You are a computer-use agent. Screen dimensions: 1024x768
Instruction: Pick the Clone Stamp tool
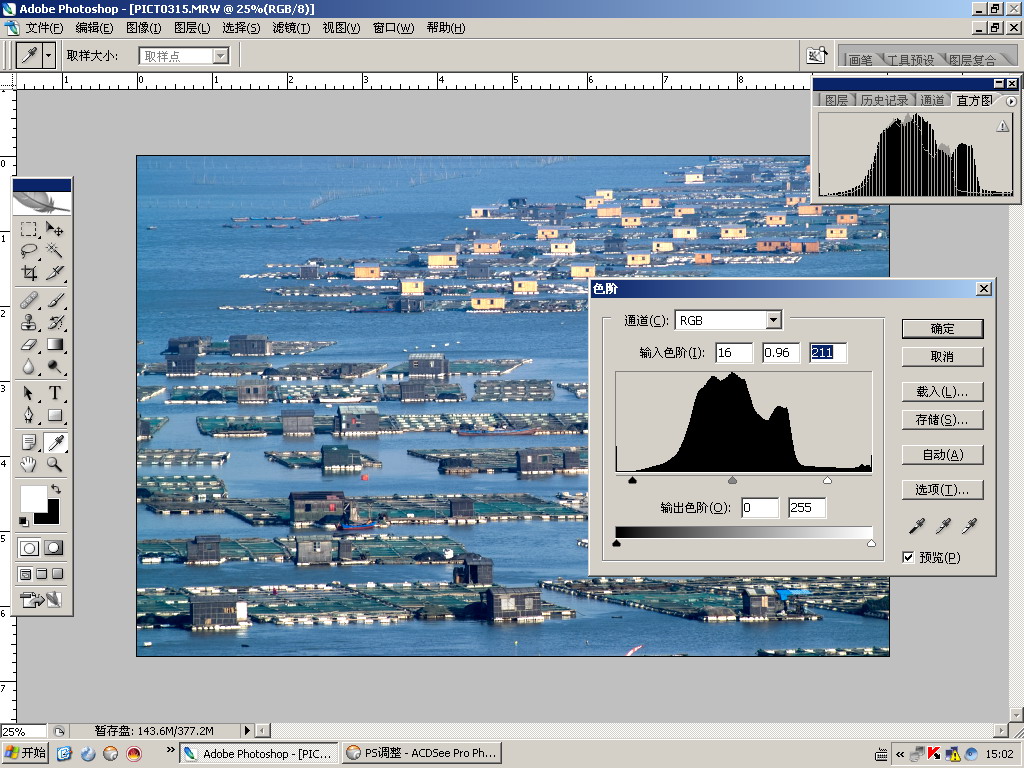pos(29,323)
